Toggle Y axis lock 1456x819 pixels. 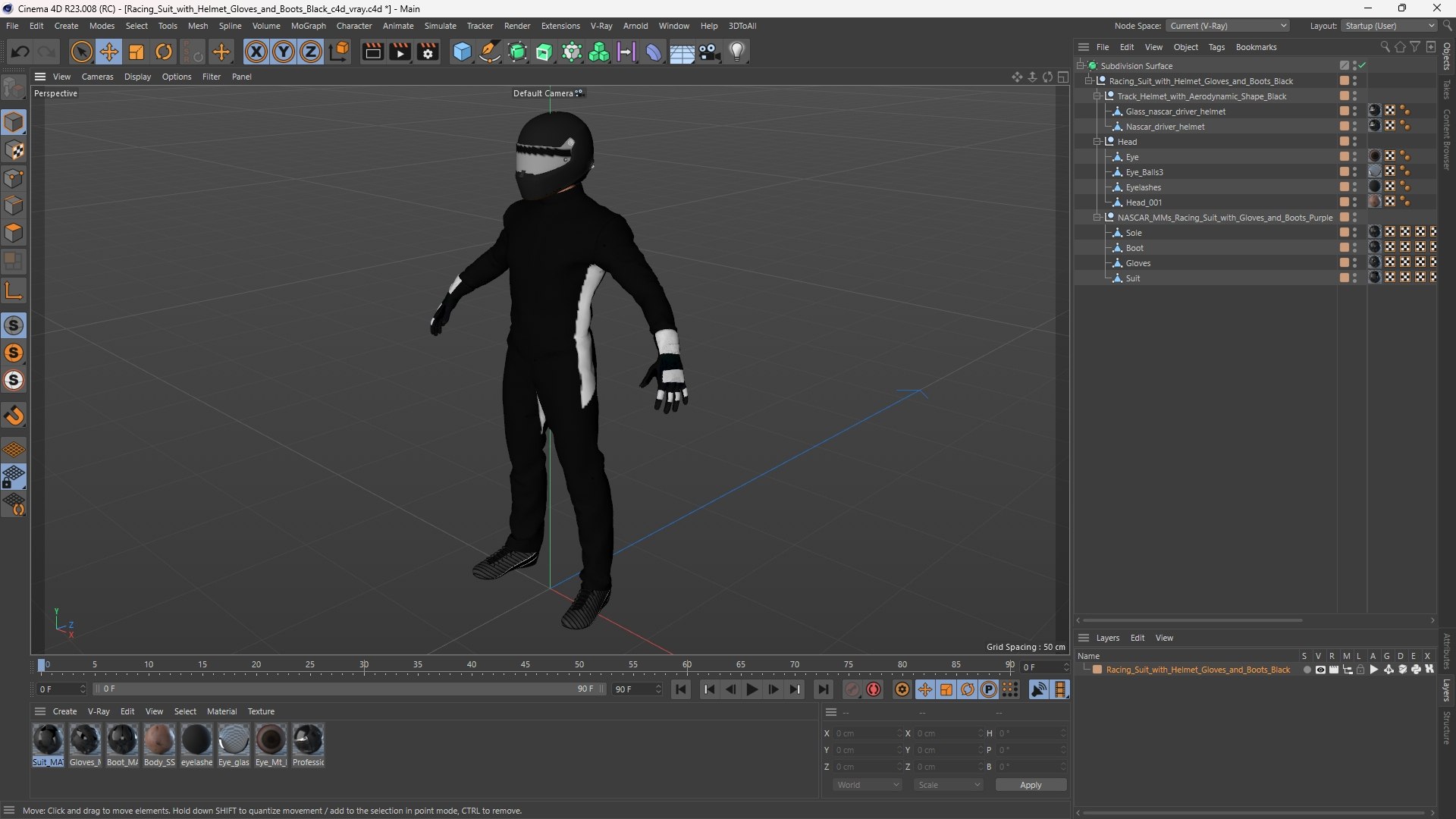click(x=284, y=52)
